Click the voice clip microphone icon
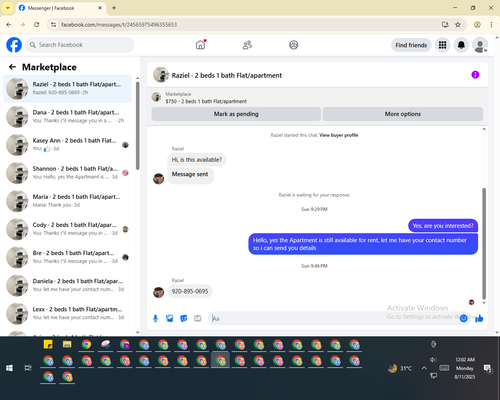This screenshot has height=400, width=500. [x=155, y=319]
